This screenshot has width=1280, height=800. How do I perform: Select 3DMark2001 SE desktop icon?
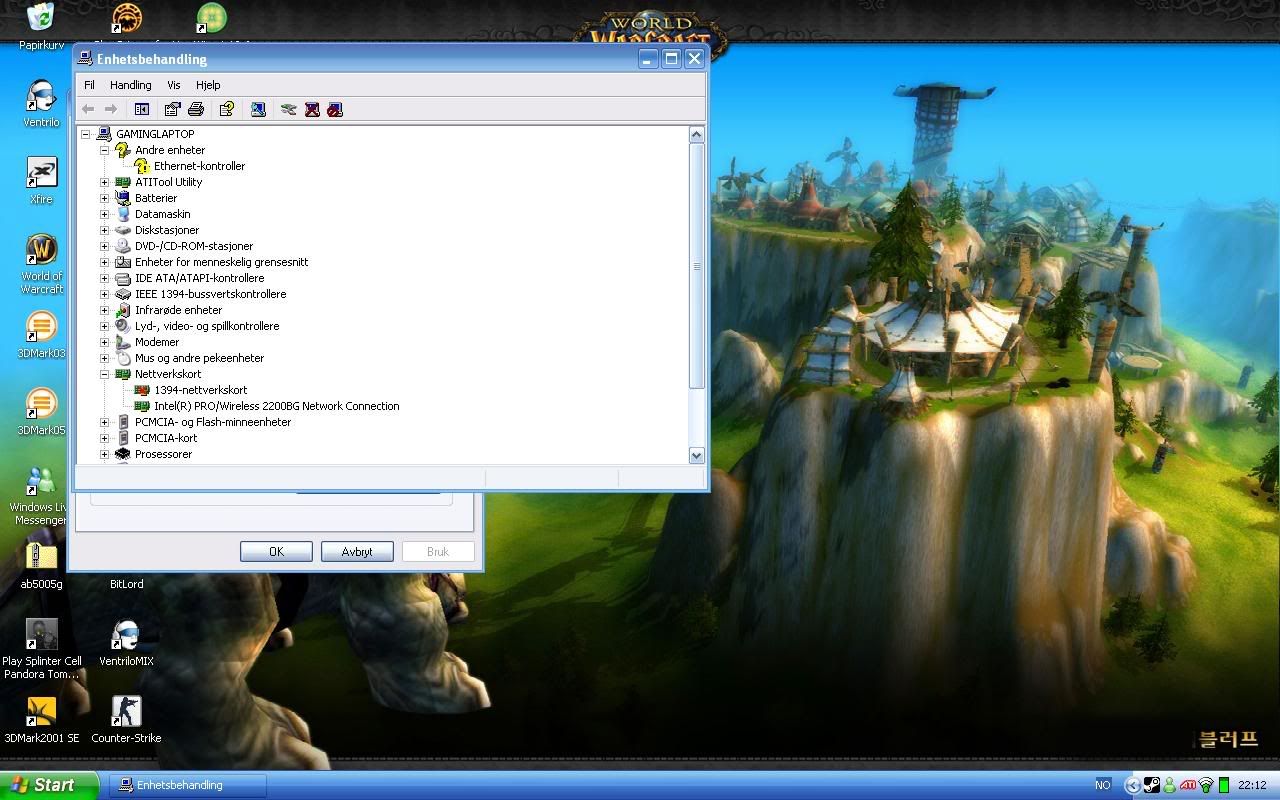tap(41, 720)
